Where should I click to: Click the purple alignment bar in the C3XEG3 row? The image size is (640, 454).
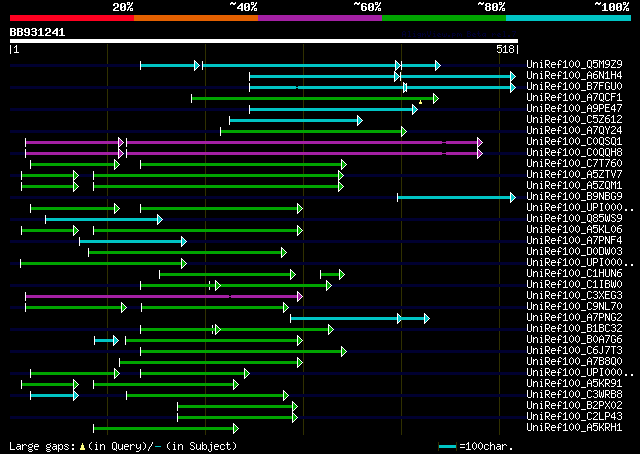pyautogui.click(x=164, y=296)
